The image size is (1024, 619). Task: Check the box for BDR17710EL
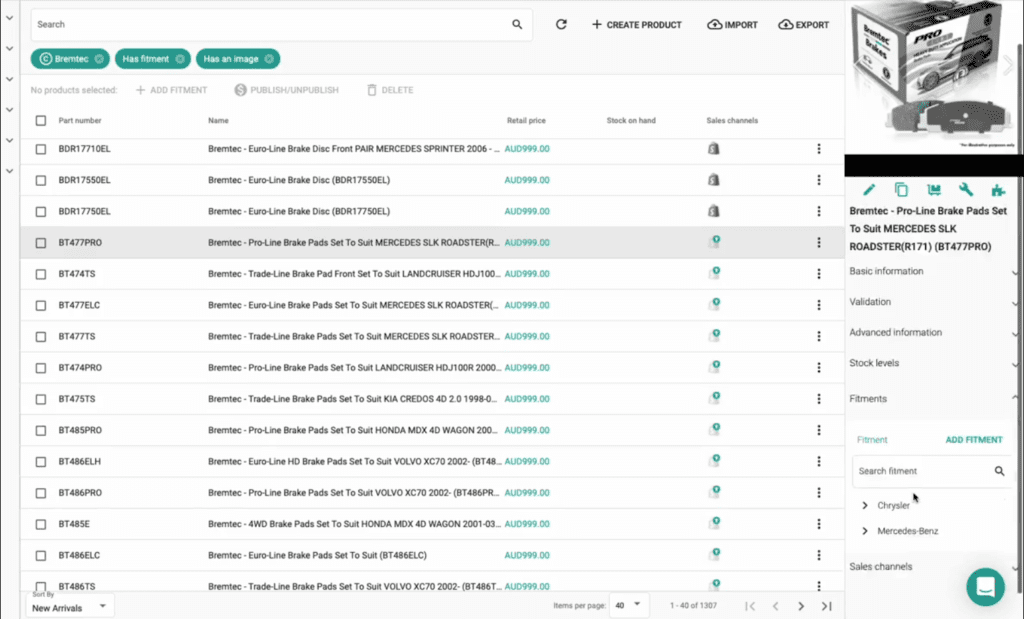pyautogui.click(x=40, y=149)
